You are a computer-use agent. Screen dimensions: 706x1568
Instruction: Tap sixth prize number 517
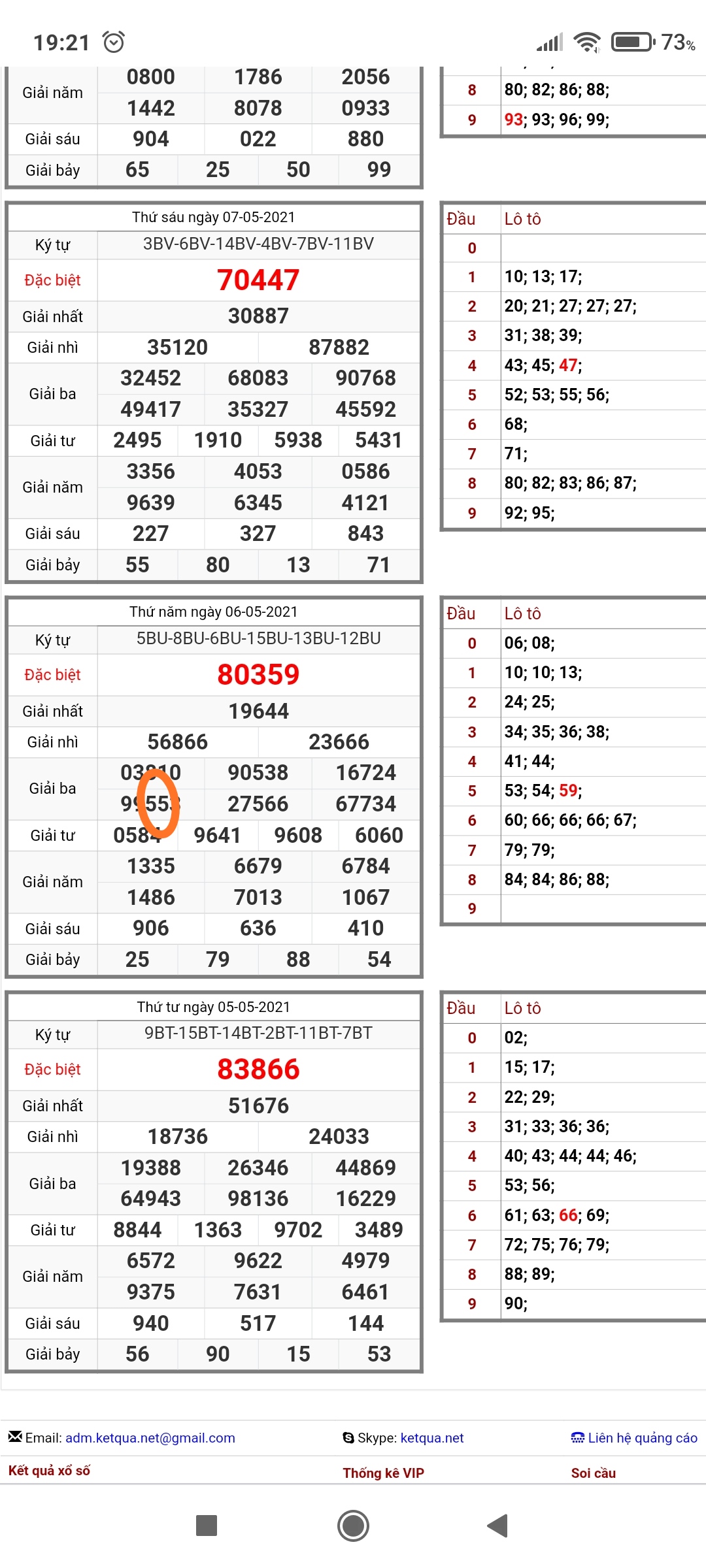tap(258, 1323)
